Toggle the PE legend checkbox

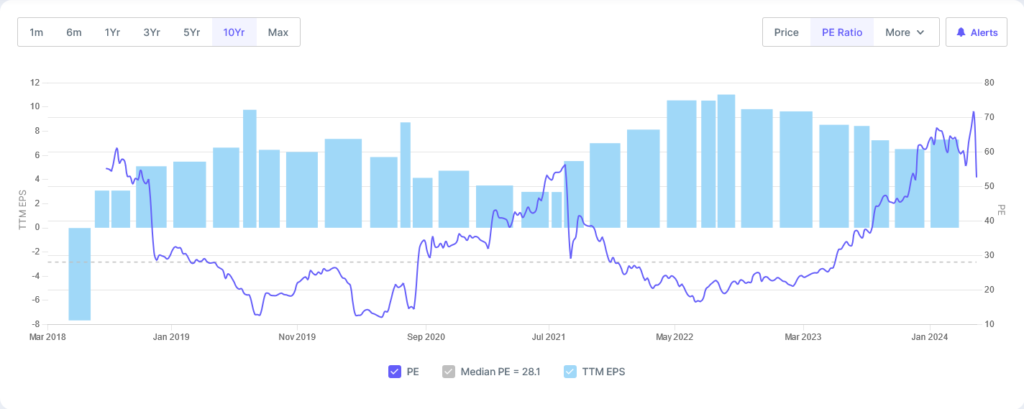pos(395,372)
